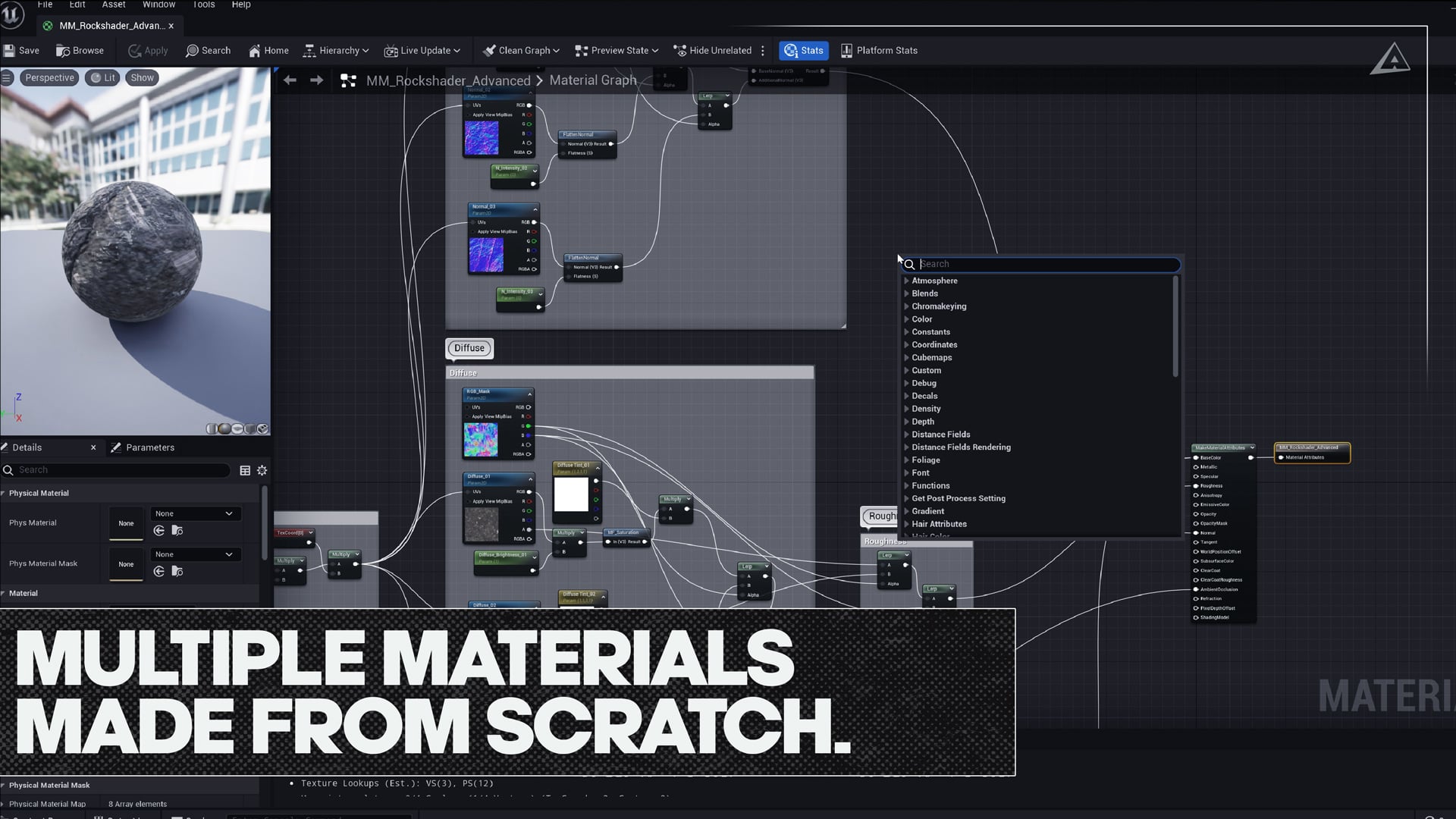Close the MM_Rockshader_Advan tab
Image resolution: width=1456 pixels, height=819 pixels.
tap(171, 26)
